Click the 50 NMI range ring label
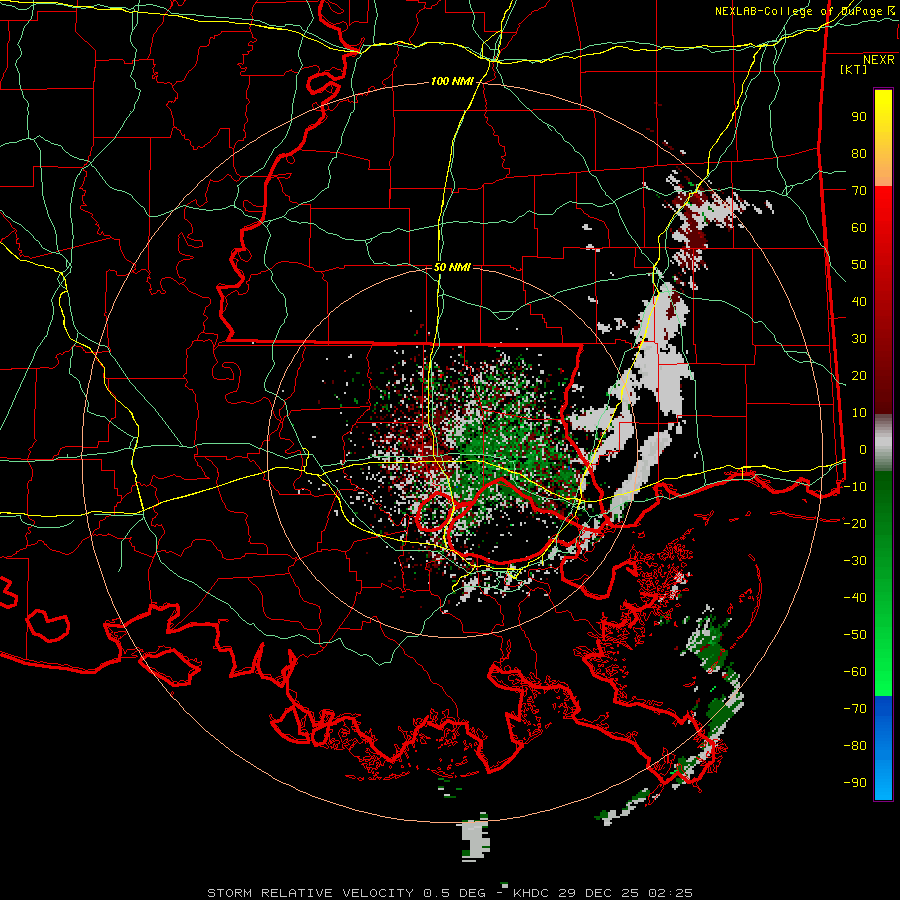 click(452, 267)
